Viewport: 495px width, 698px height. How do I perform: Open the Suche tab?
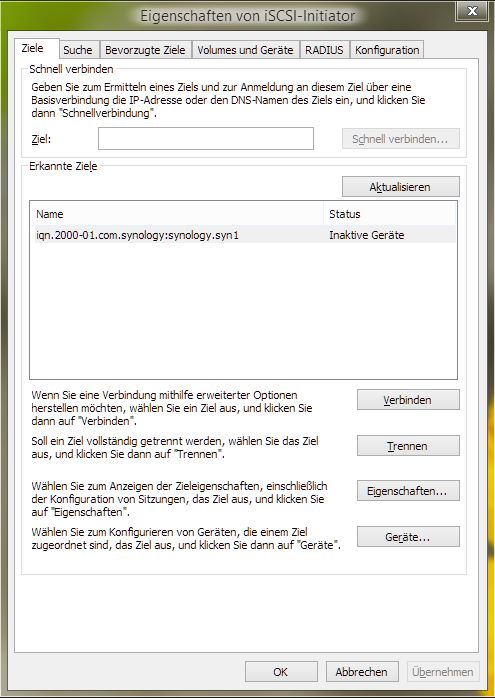(x=78, y=50)
